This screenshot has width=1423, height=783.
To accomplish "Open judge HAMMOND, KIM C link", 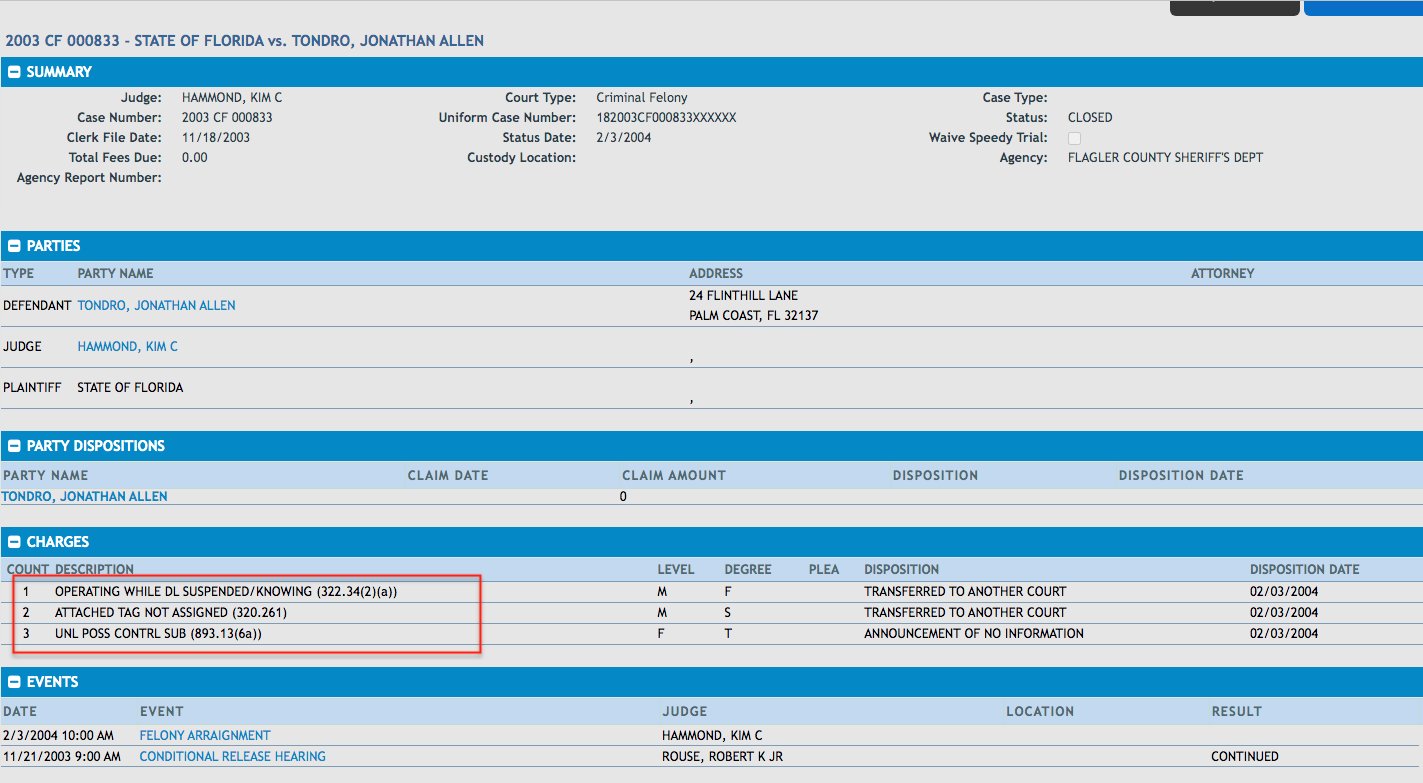I will click(127, 346).
